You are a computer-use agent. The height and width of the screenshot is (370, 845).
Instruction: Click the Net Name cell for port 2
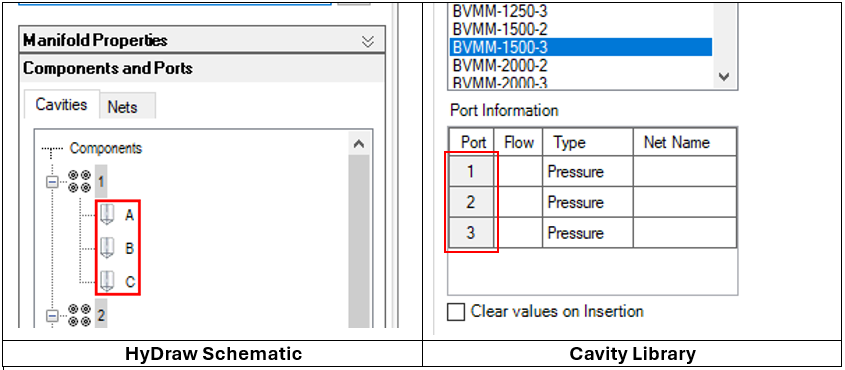(x=684, y=203)
